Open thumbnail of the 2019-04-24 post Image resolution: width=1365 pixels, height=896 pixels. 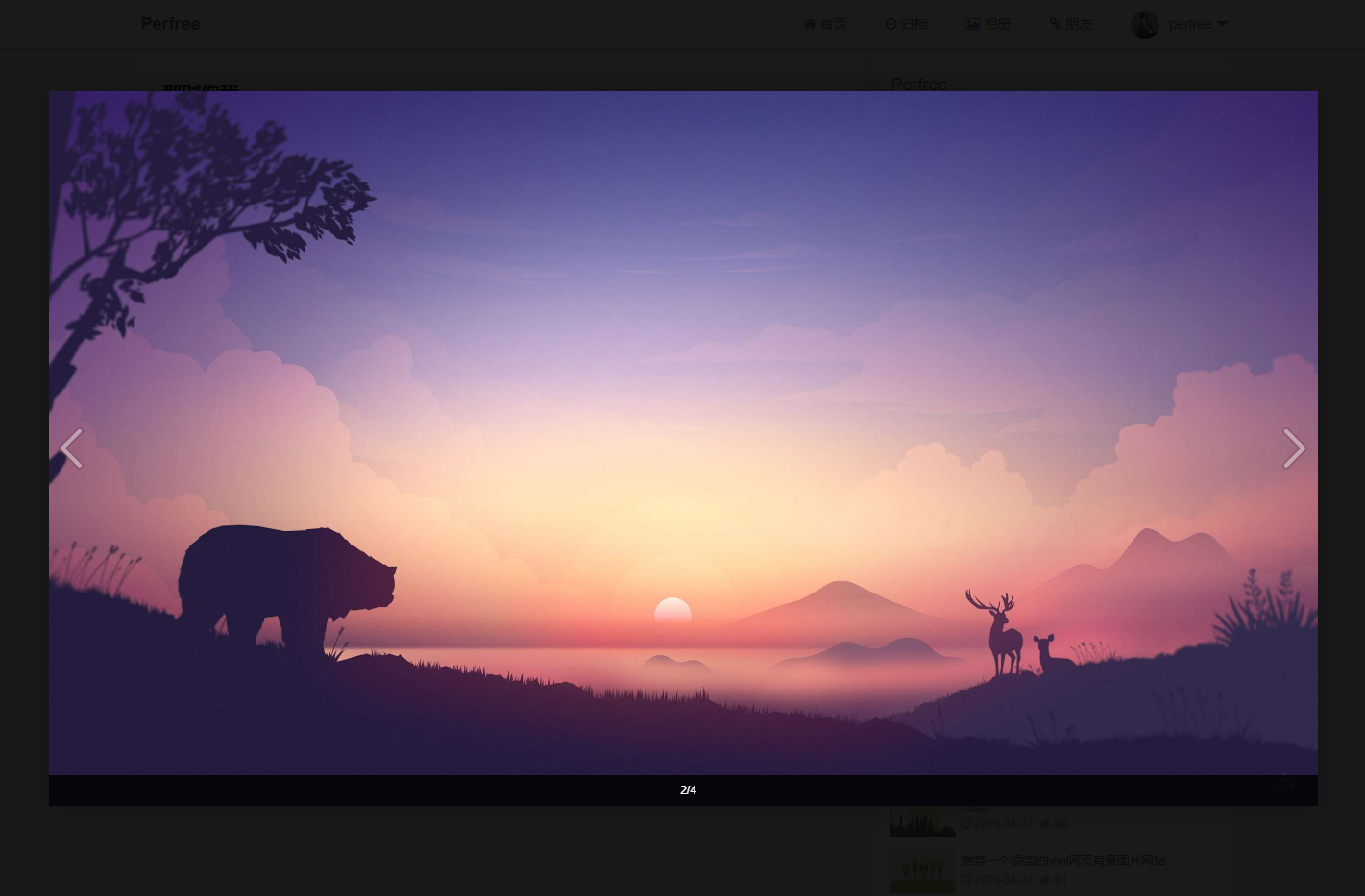pos(922,868)
